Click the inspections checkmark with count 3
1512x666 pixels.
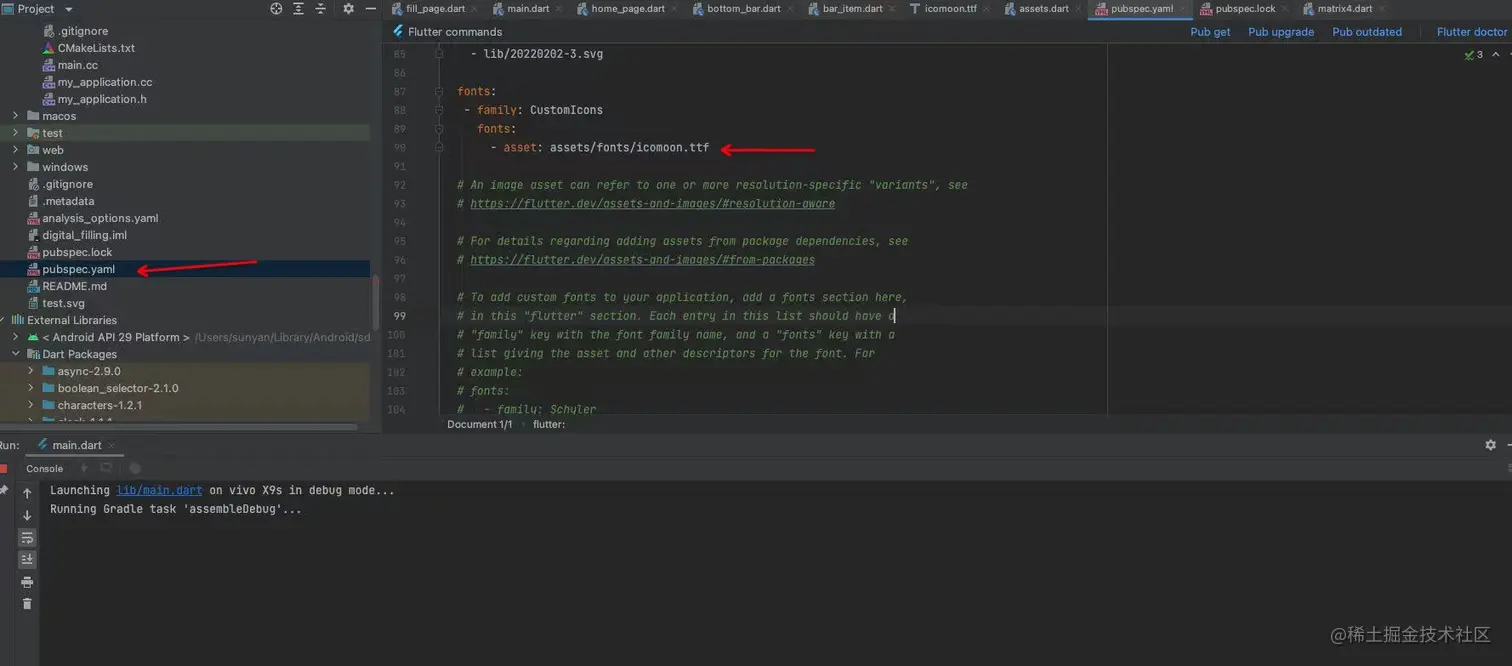pyautogui.click(x=1474, y=55)
